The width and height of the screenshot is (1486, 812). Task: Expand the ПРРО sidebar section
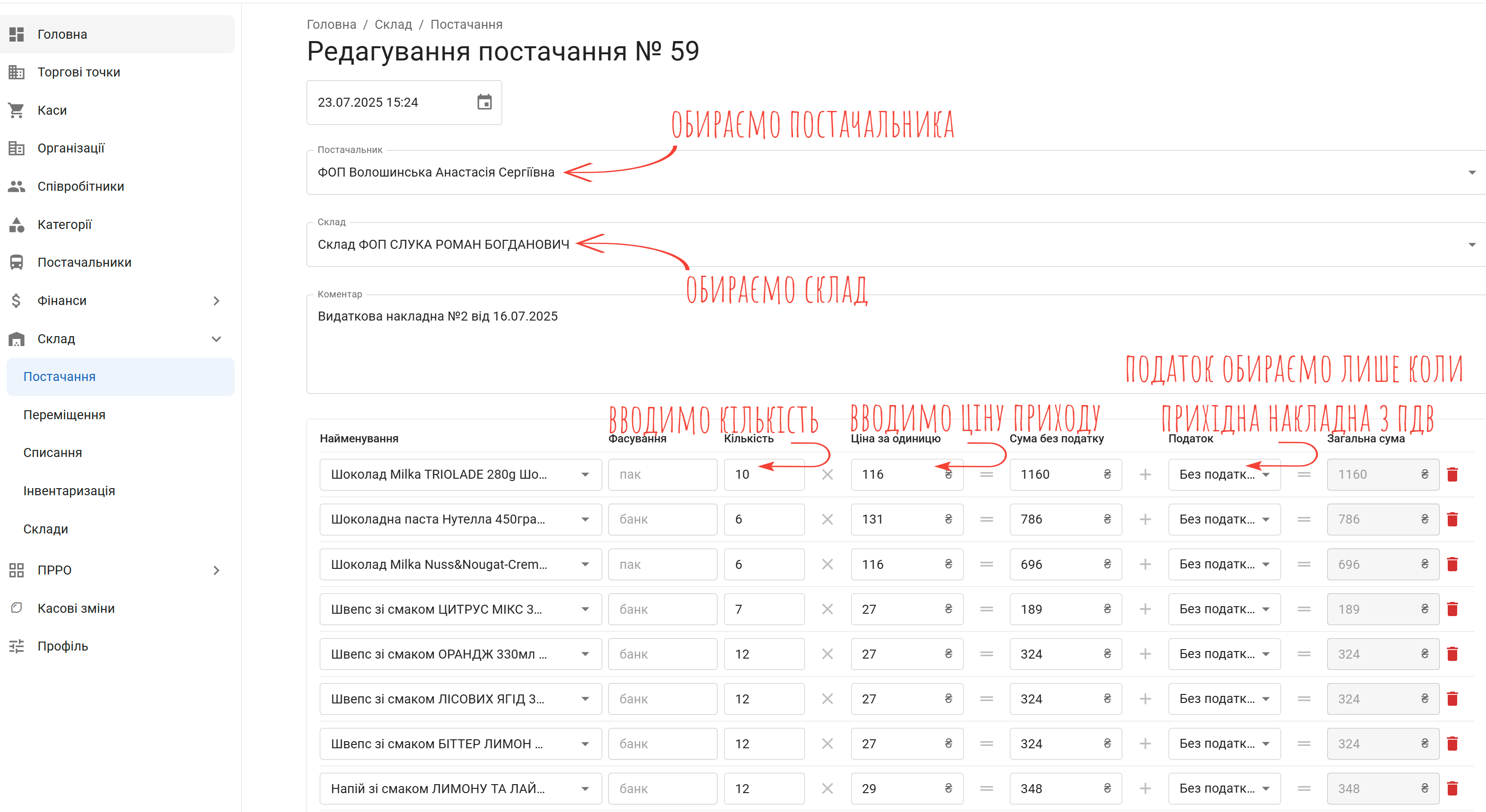point(216,570)
